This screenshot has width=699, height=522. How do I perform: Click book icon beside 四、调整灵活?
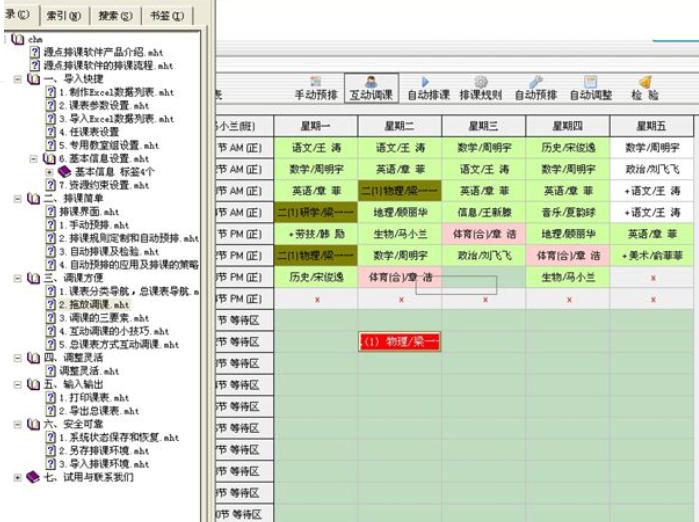pos(33,358)
